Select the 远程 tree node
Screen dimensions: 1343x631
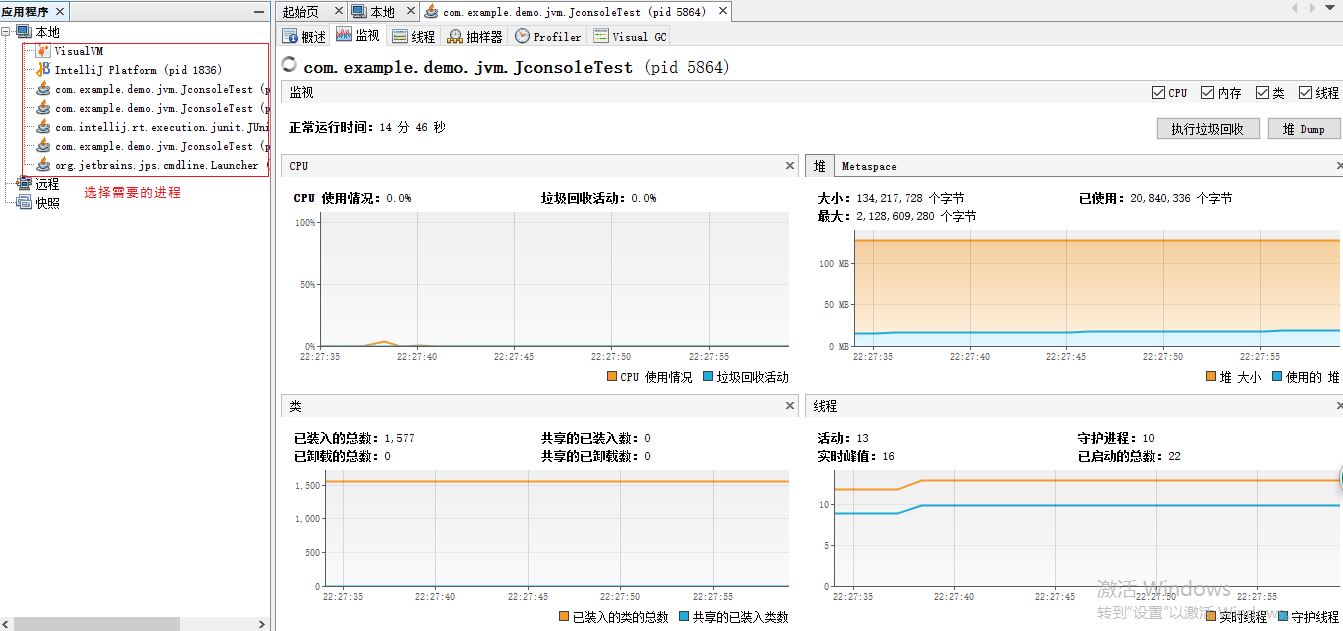pos(47,184)
